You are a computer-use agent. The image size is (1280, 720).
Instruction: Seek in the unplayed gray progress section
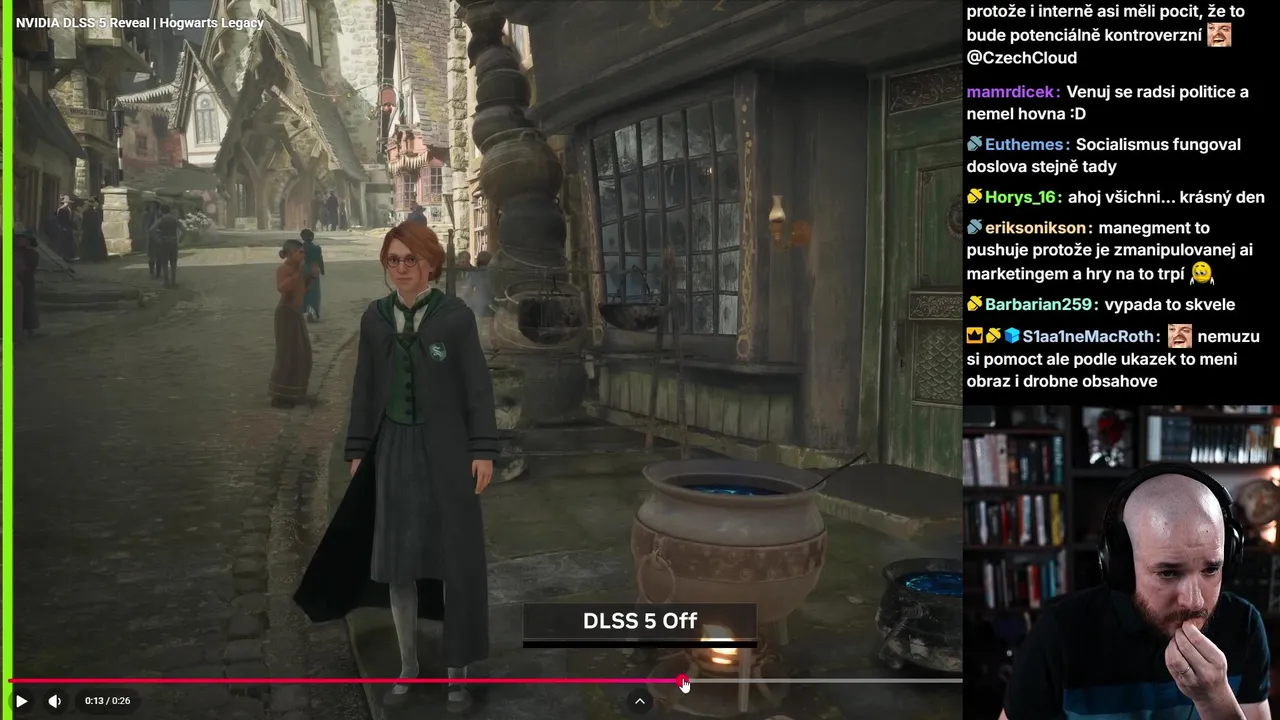[x=825, y=681]
